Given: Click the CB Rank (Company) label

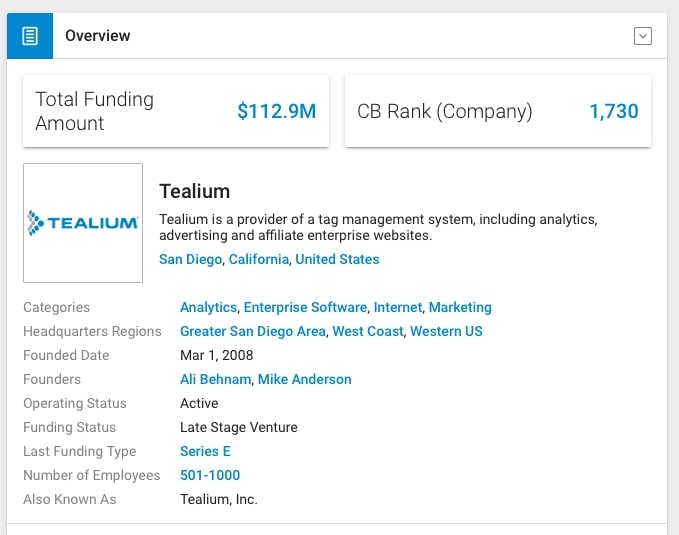Looking at the screenshot, I should 445,111.
